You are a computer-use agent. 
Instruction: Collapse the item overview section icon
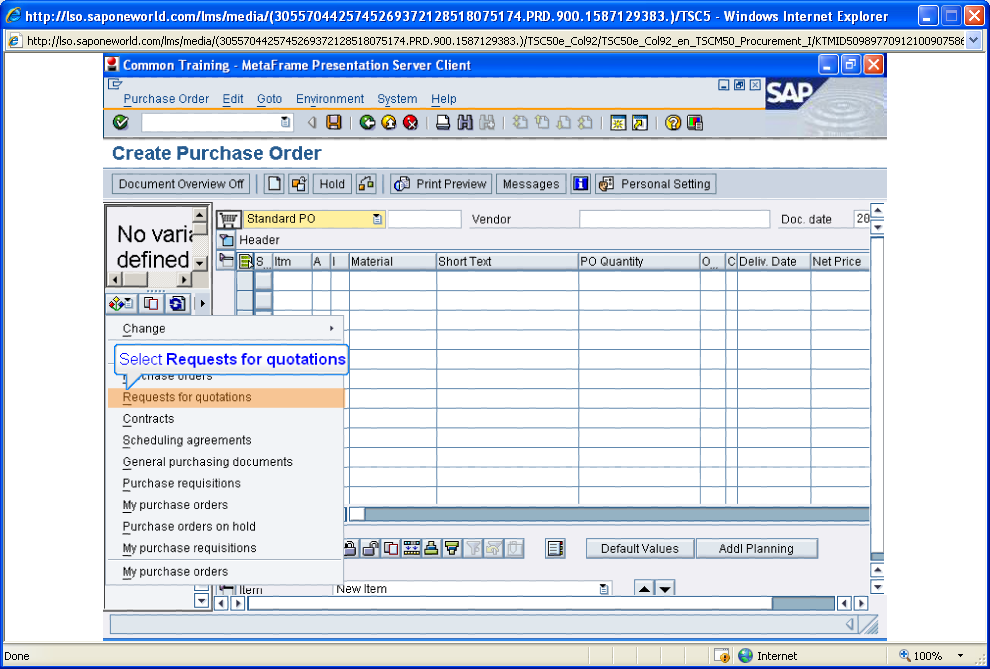click(225, 259)
